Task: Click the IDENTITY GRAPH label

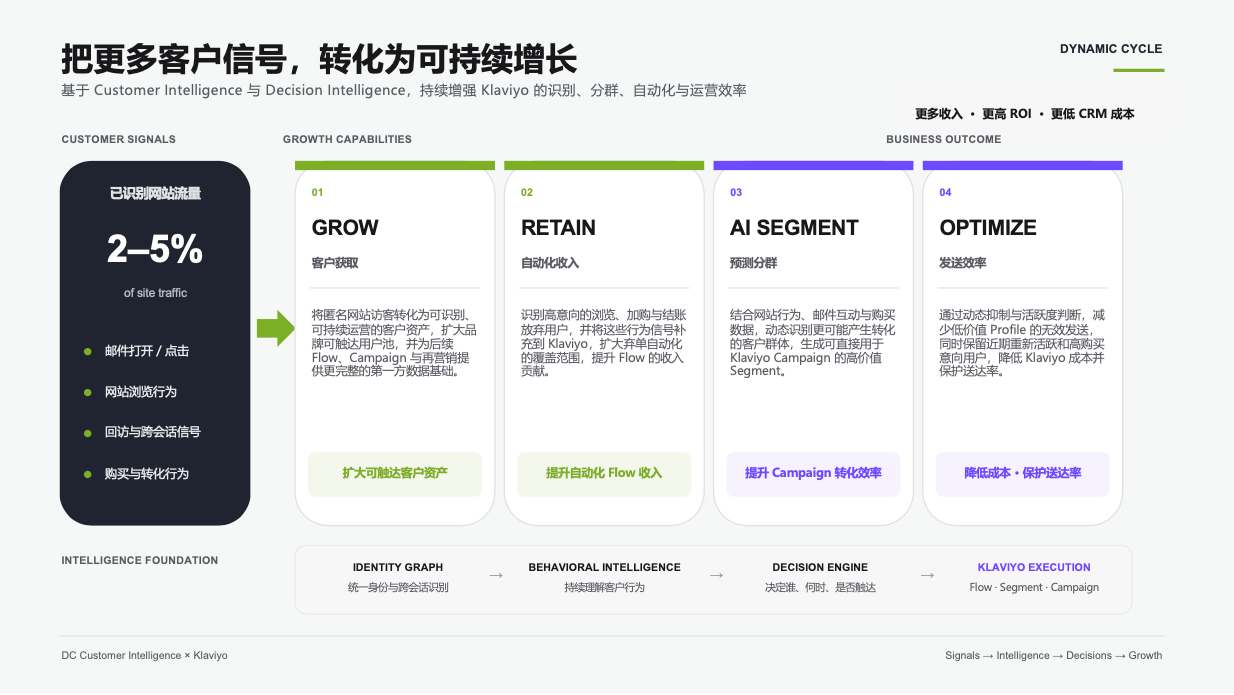Action: tap(398, 567)
